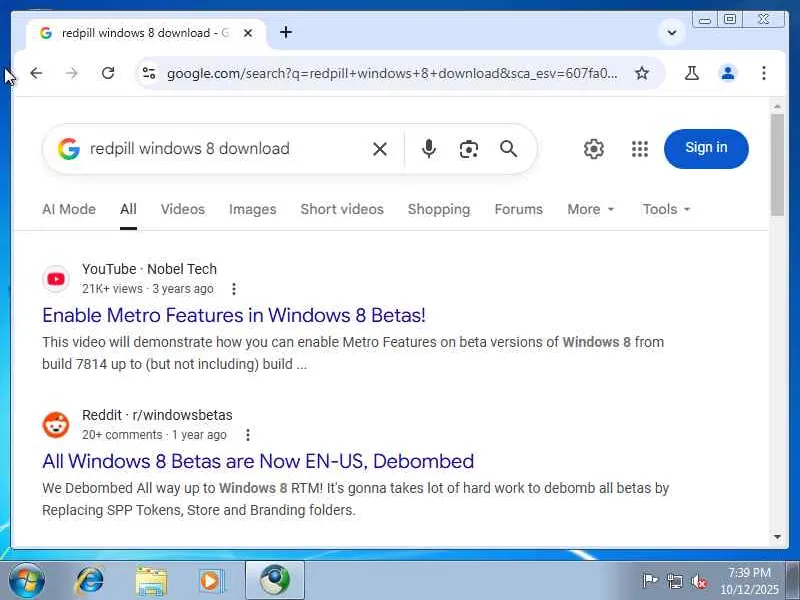Close the redpill windows 8 download tab

pos(248,33)
